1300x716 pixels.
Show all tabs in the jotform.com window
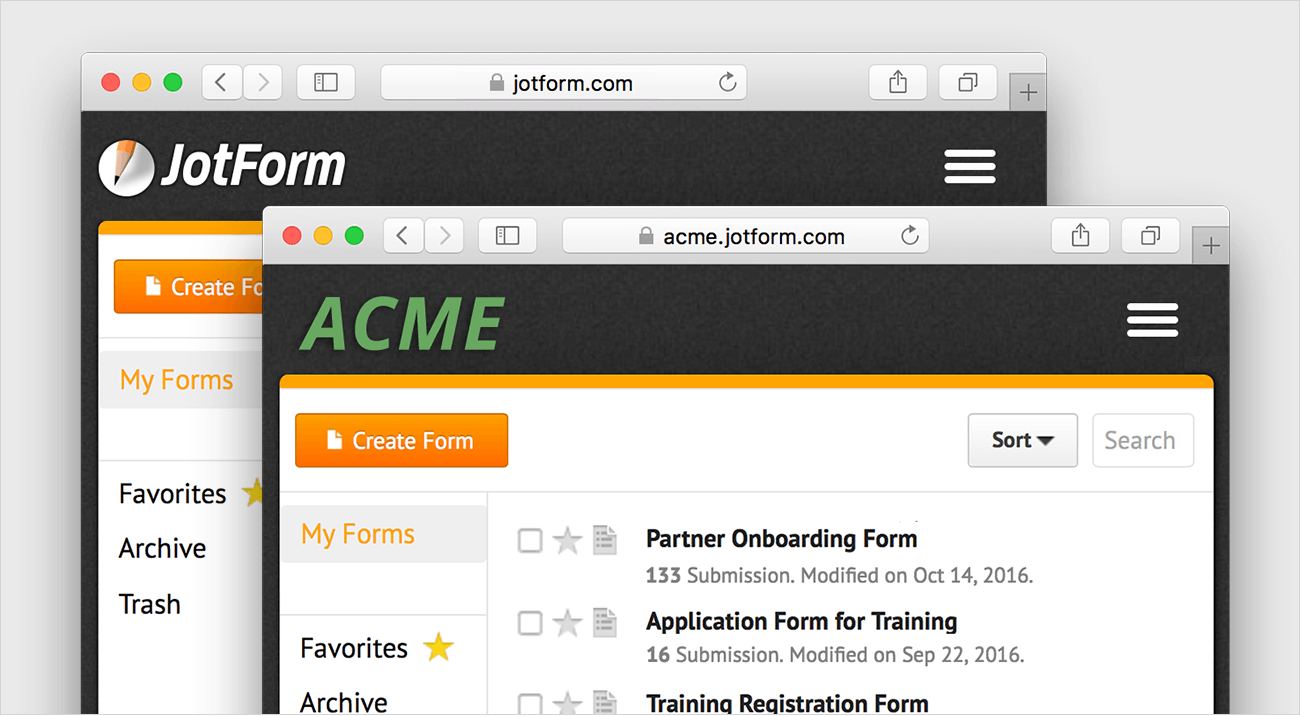(x=968, y=82)
